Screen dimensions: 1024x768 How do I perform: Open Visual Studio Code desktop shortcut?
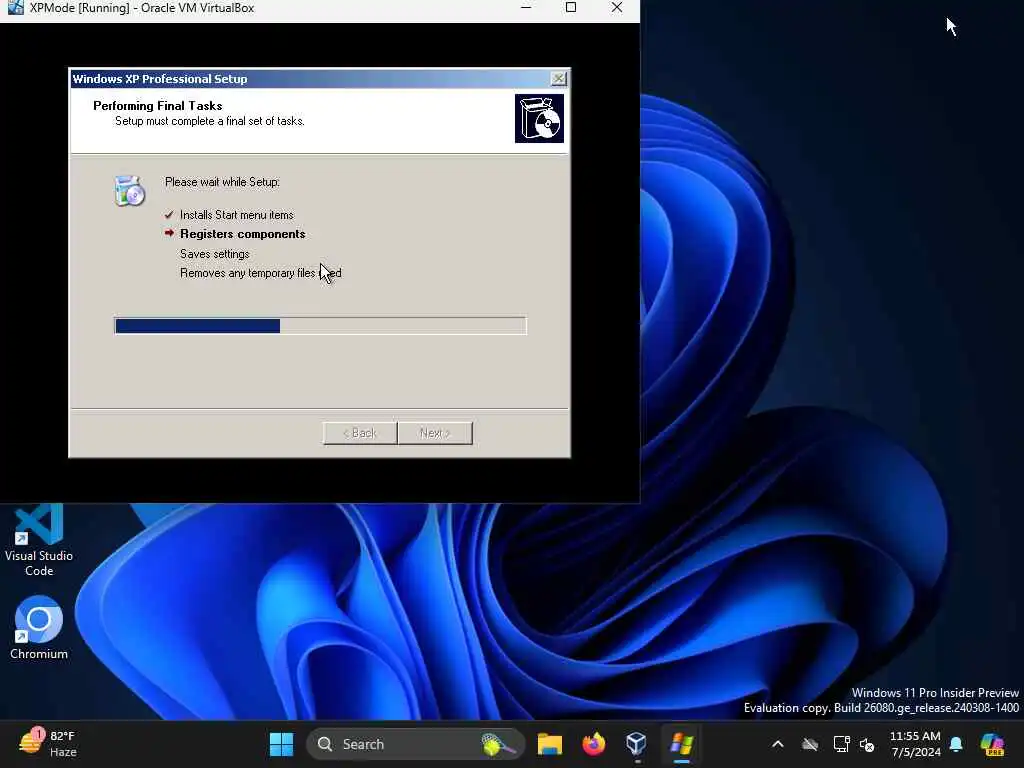click(39, 541)
